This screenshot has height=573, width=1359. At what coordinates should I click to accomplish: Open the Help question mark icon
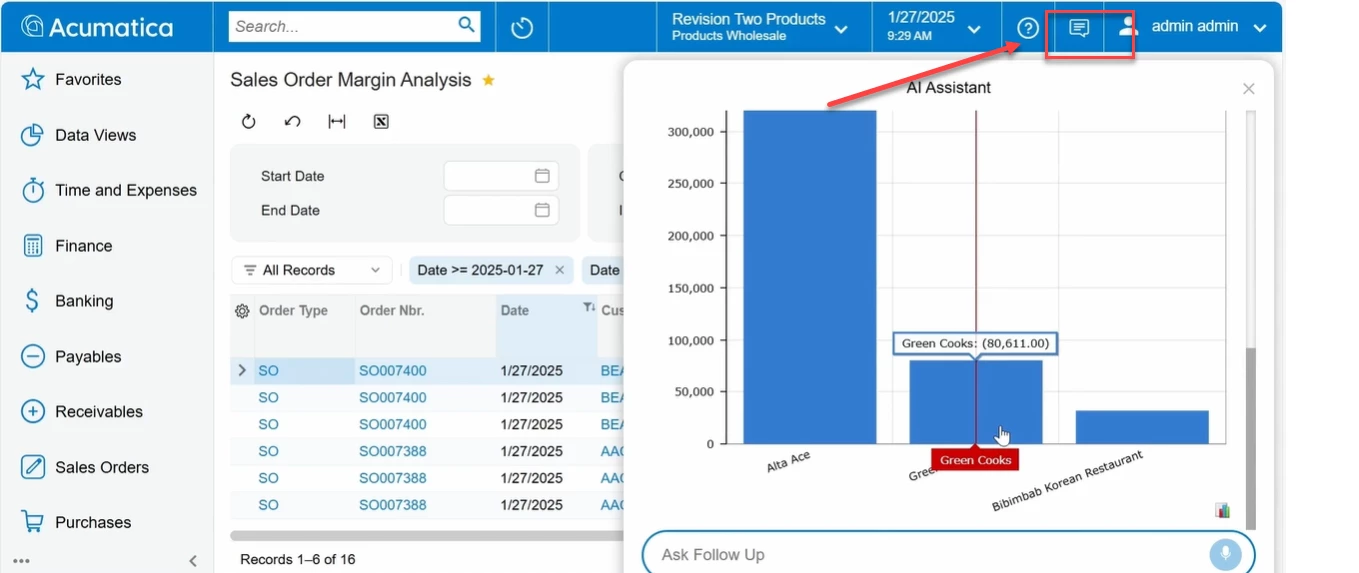click(x=1027, y=28)
